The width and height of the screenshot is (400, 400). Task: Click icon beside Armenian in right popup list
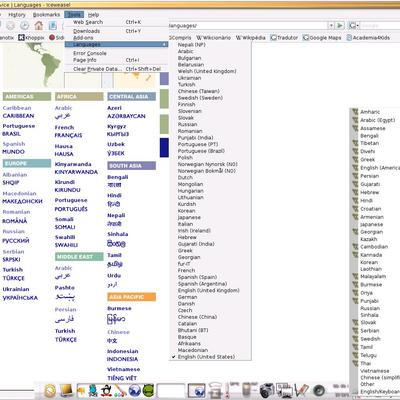pos(355,217)
